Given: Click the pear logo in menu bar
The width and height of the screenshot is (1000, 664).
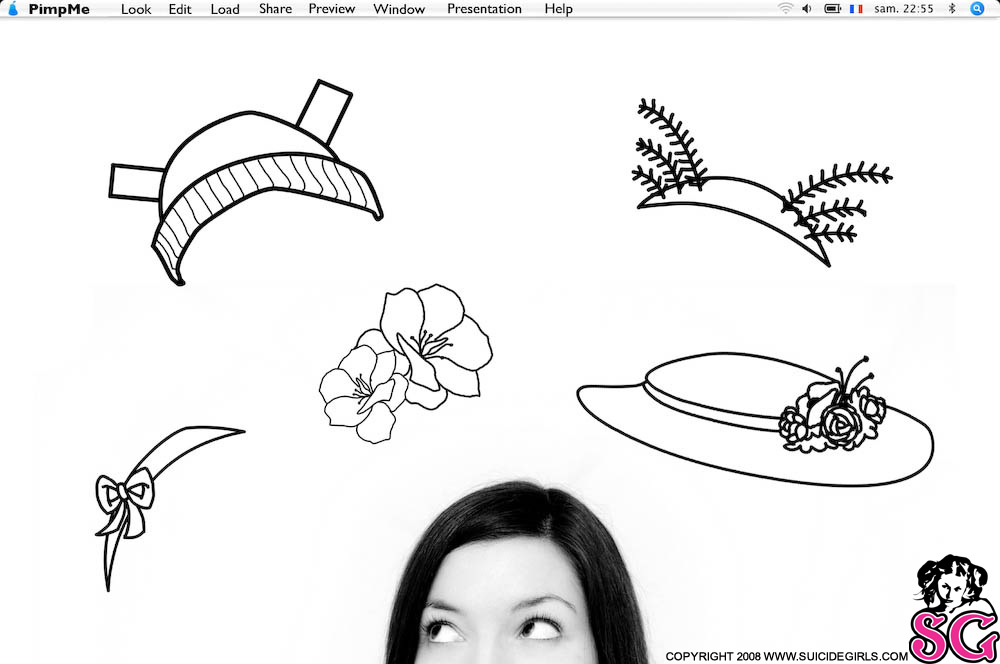Looking at the screenshot, I should click(x=13, y=8).
